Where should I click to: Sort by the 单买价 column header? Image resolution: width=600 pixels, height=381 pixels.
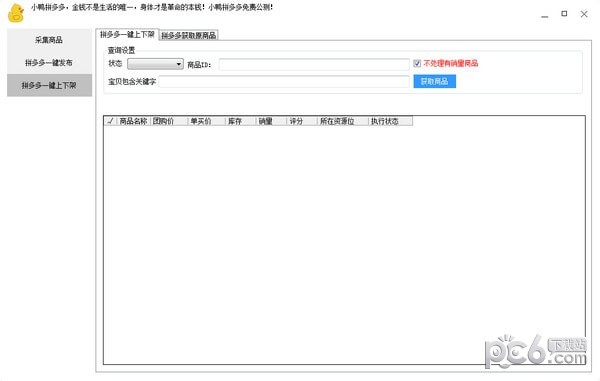click(207, 121)
